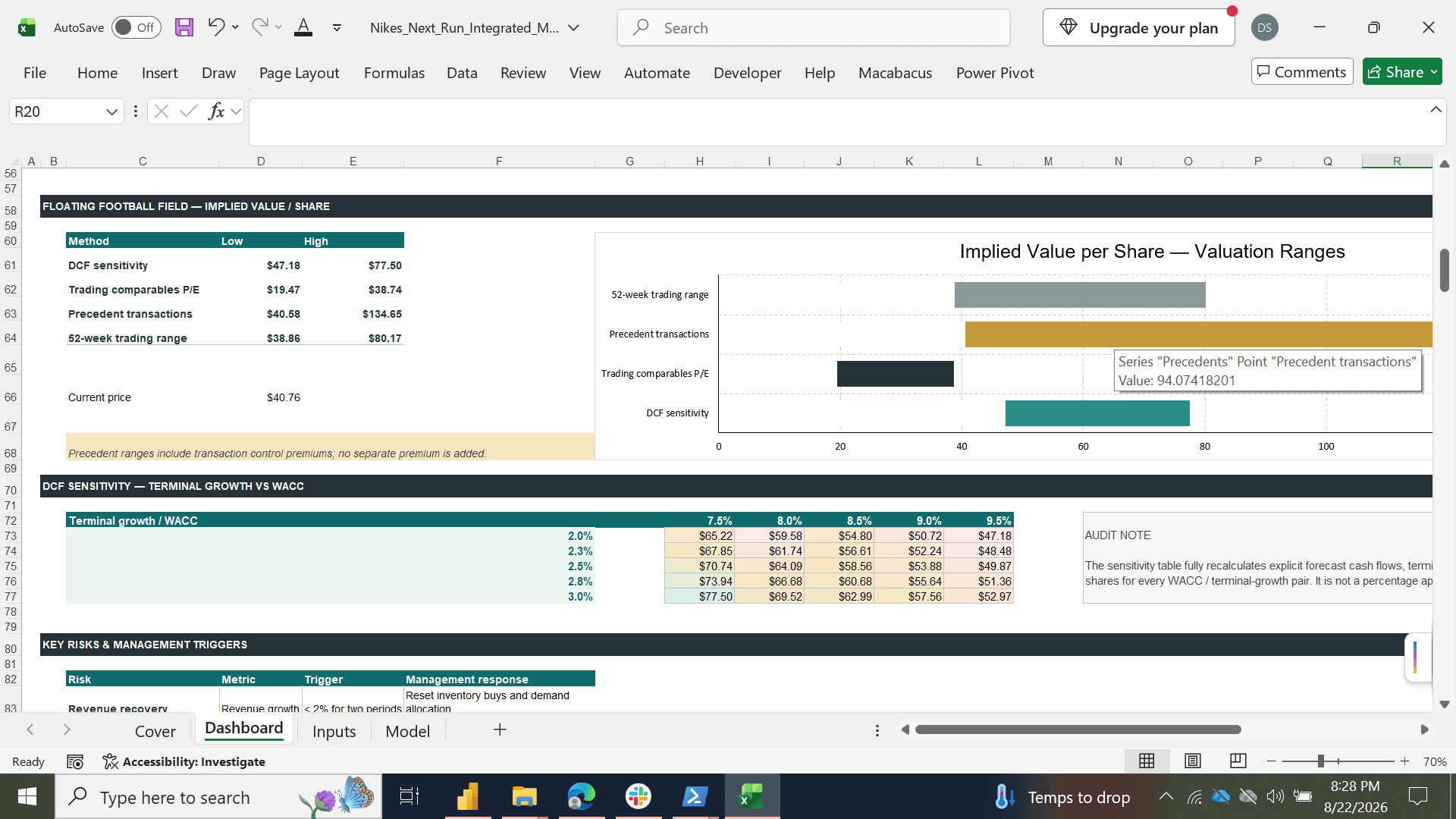This screenshot has width=1456, height=819.
Task: Click into the formula bar
Action: pyautogui.click(x=838, y=121)
